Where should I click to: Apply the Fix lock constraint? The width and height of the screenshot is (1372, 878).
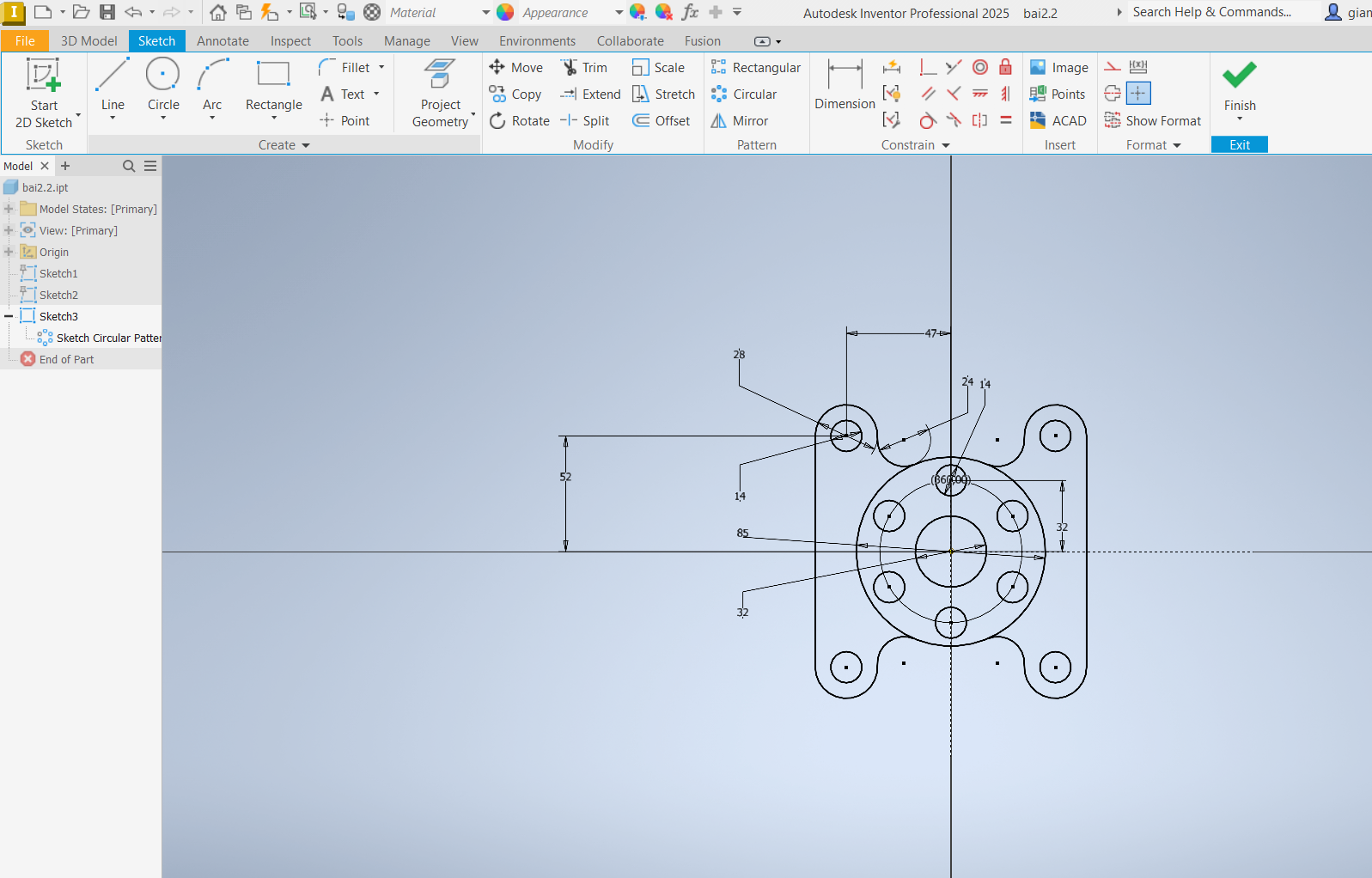[x=1005, y=68]
